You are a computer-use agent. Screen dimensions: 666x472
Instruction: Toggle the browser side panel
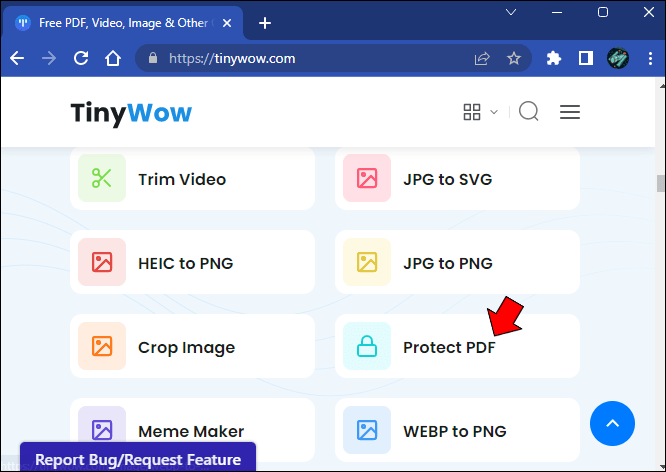(586, 58)
